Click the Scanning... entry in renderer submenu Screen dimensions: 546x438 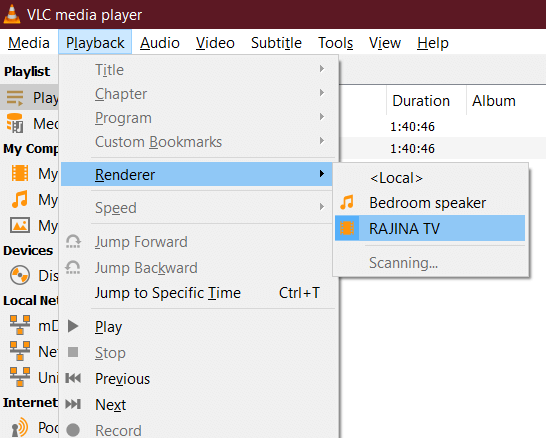pos(430,263)
